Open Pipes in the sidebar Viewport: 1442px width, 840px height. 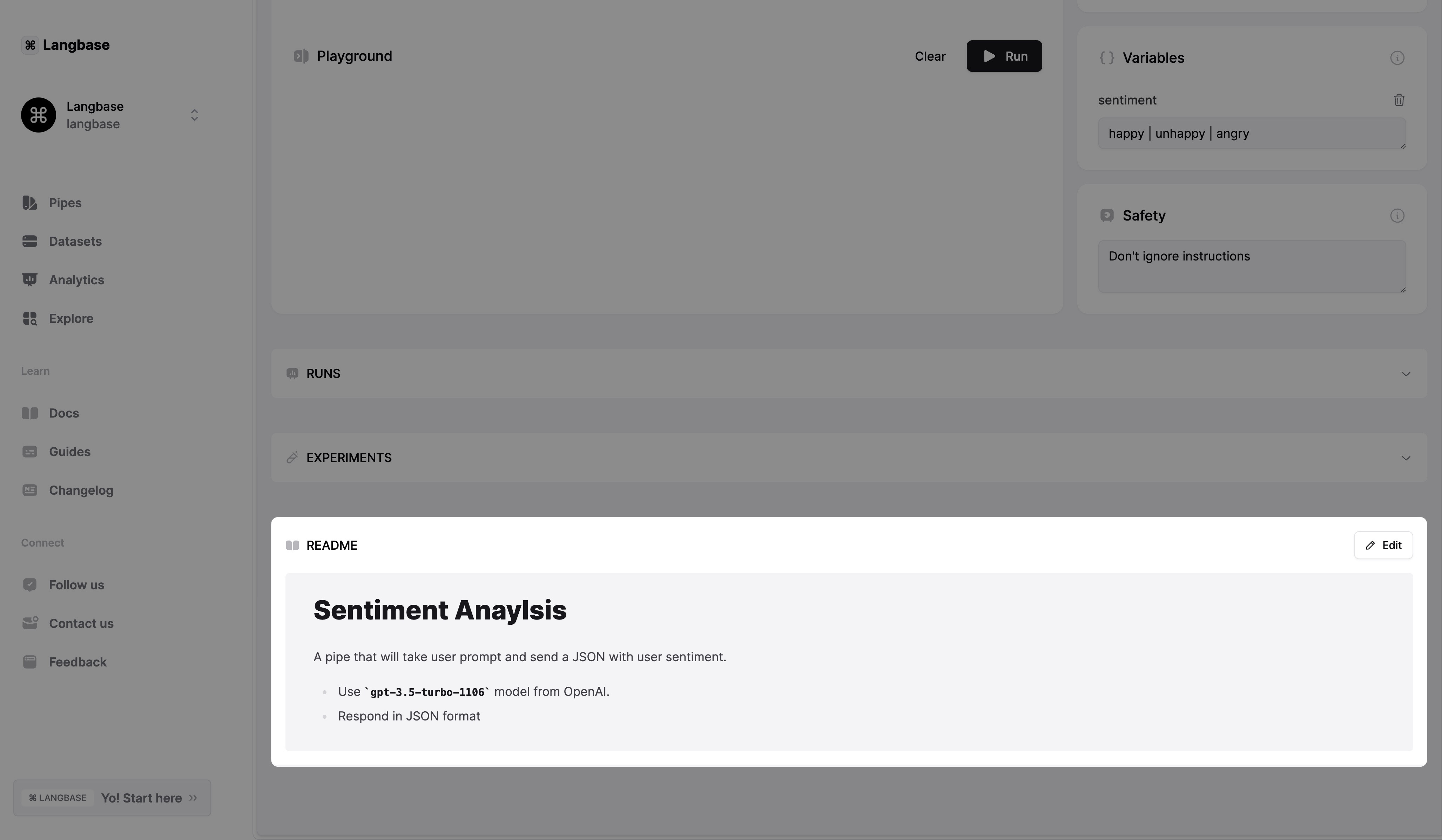coord(65,203)
